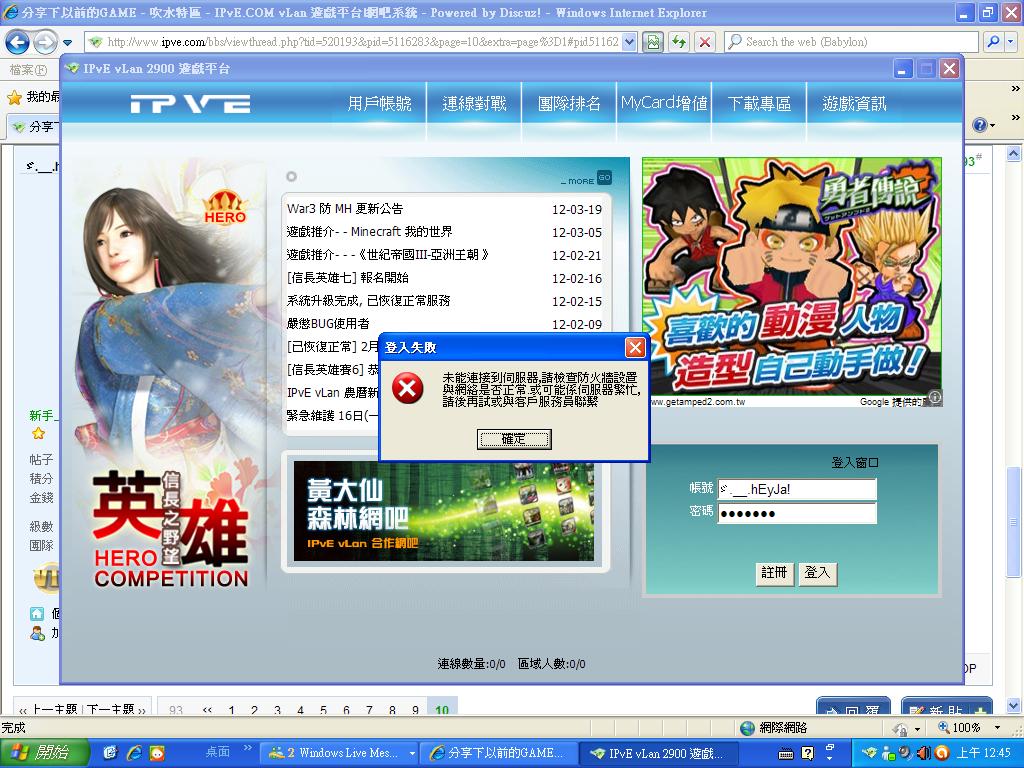Image resolution: width=1024 pixels, height=768 pixels.
Task: Open the search provider dropdown arrow
Action: point(1009,42)
